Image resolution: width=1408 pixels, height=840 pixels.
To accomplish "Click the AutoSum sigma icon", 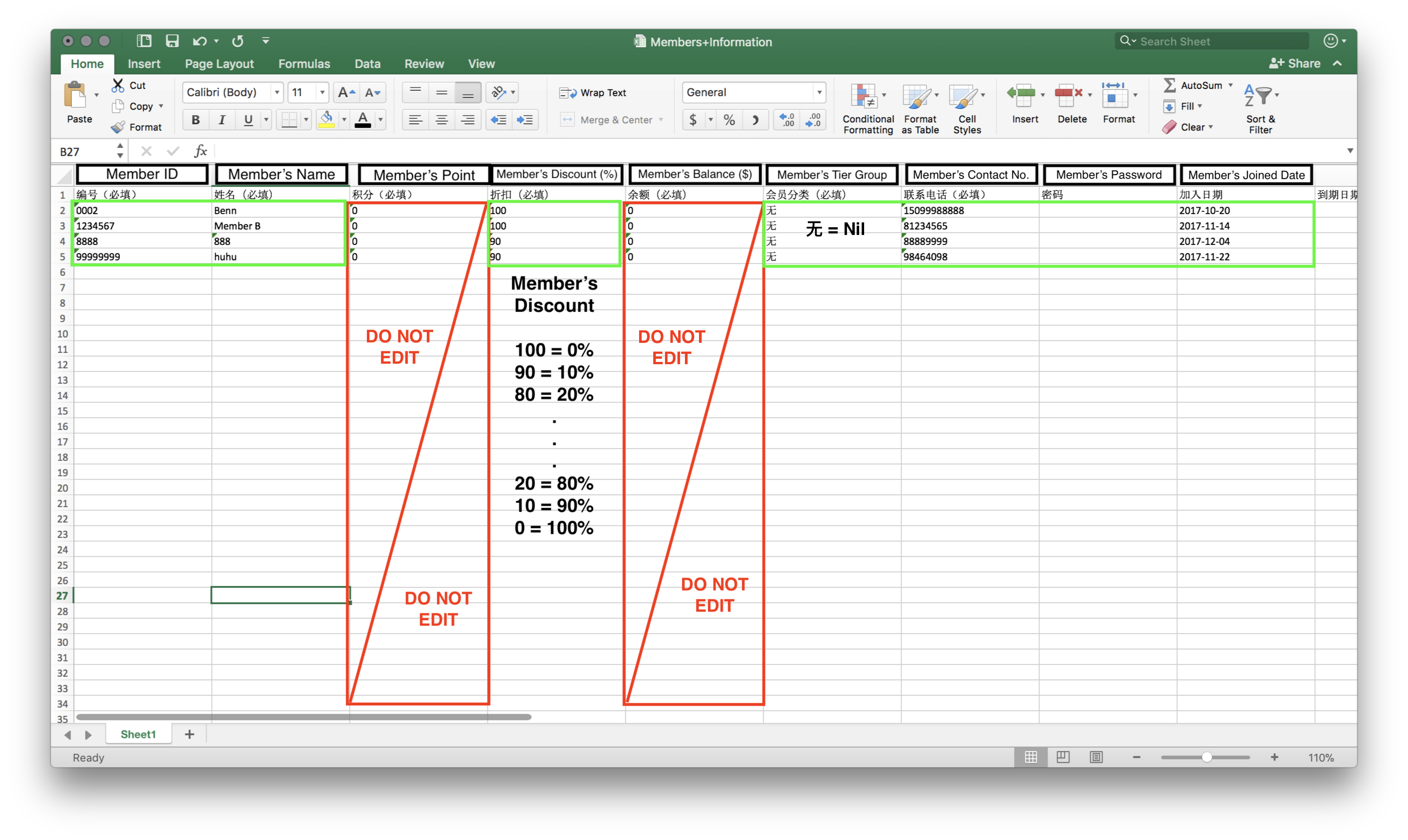I will pos(1169,85).
